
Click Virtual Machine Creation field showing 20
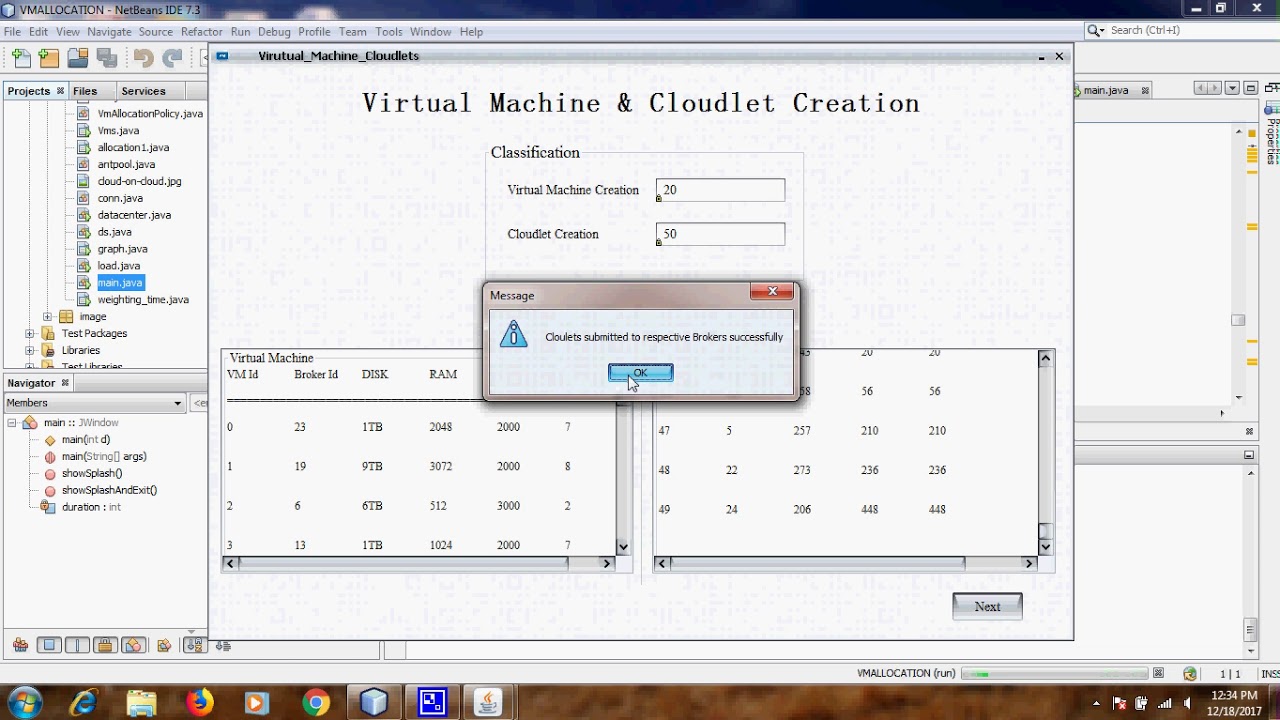tap(720, 190)
